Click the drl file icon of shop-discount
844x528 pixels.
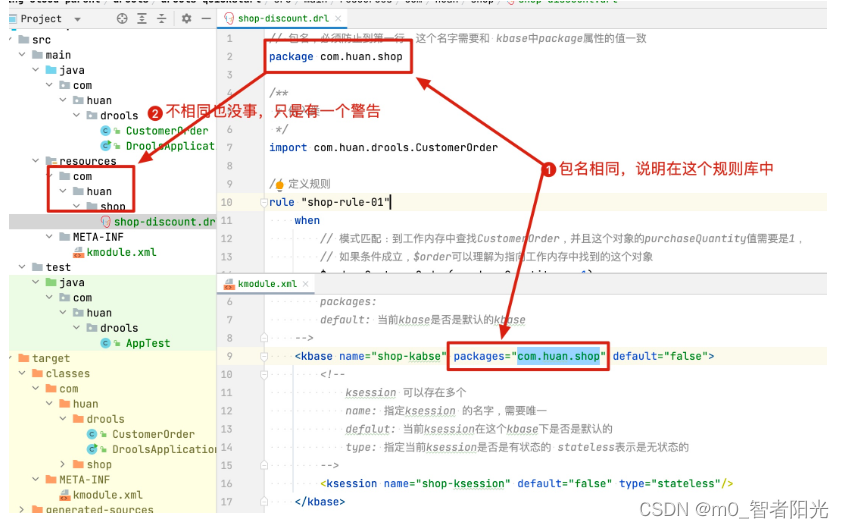click(x=106, y=222)
